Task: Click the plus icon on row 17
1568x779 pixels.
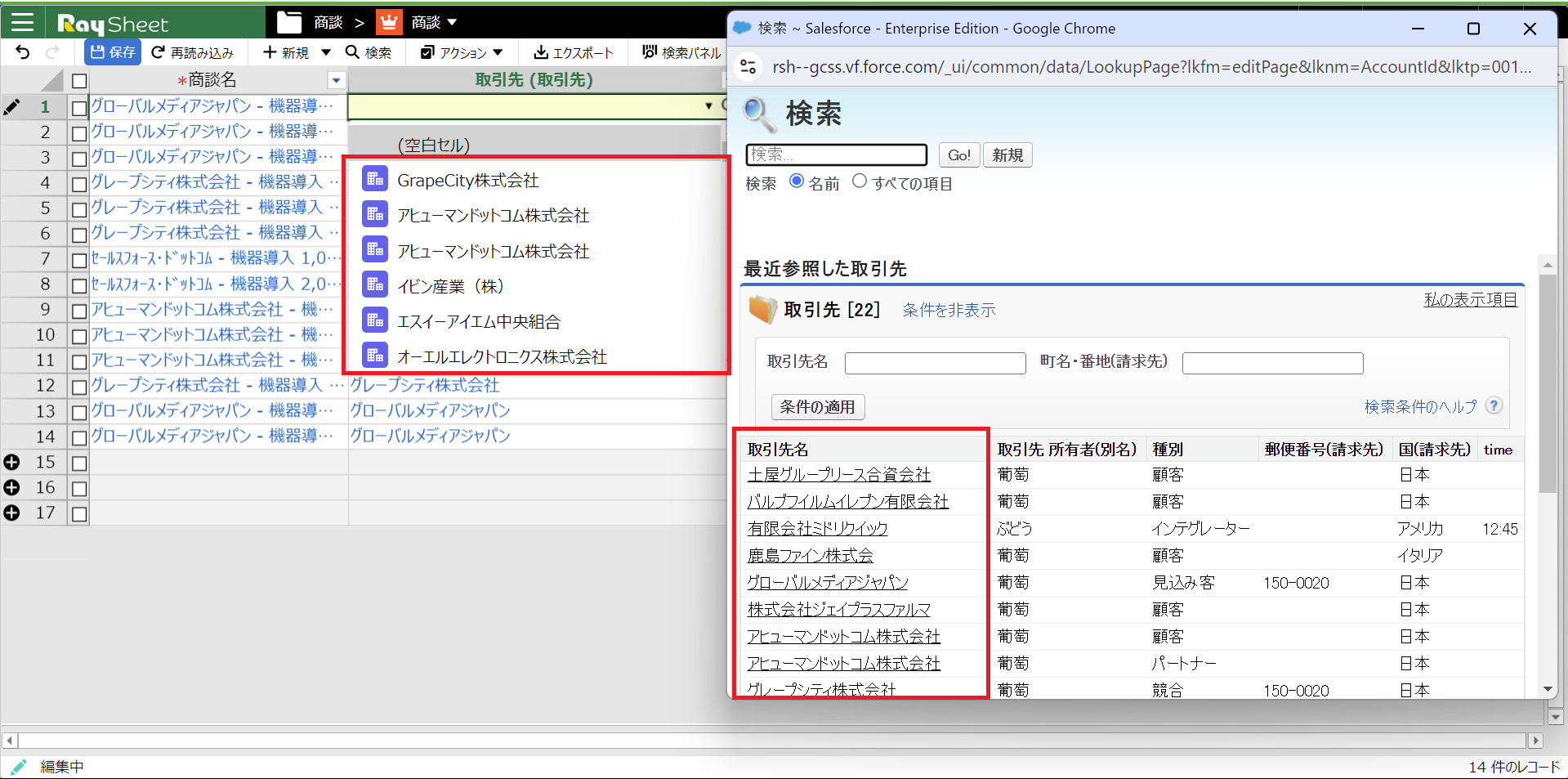Action: click(11, 513)
